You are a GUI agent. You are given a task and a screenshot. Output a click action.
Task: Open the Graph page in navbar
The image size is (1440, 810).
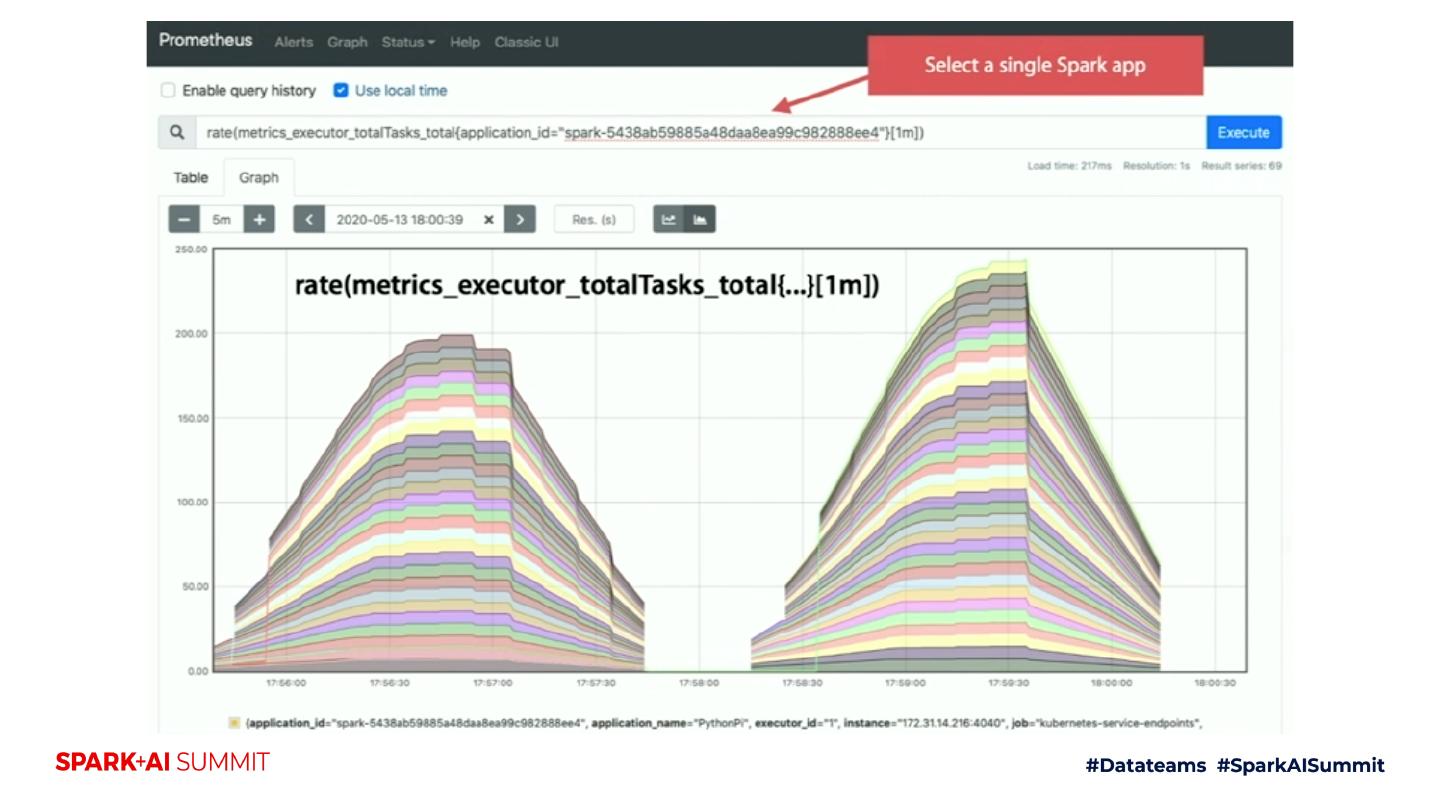pyautogui.click(x=348, y=42)
